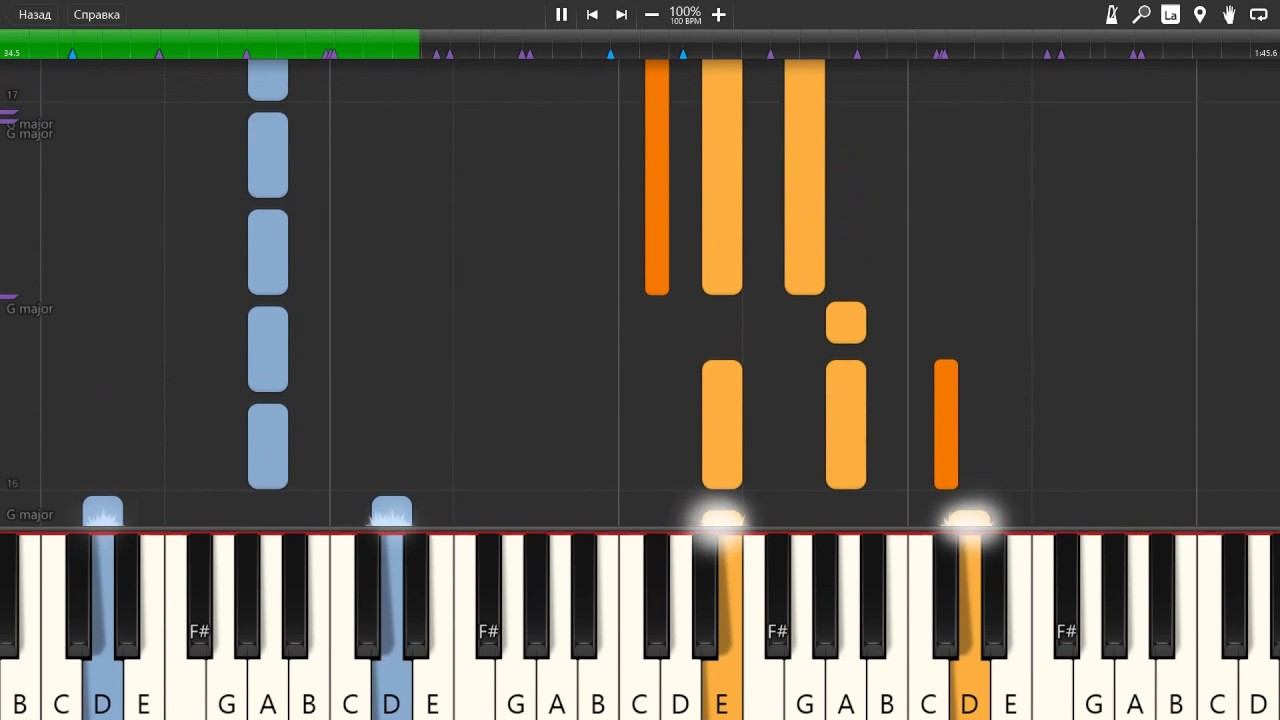Screen dimensions: 1280x720
Task: Click the middle G major bookmark label
Action: coord(30,309)
